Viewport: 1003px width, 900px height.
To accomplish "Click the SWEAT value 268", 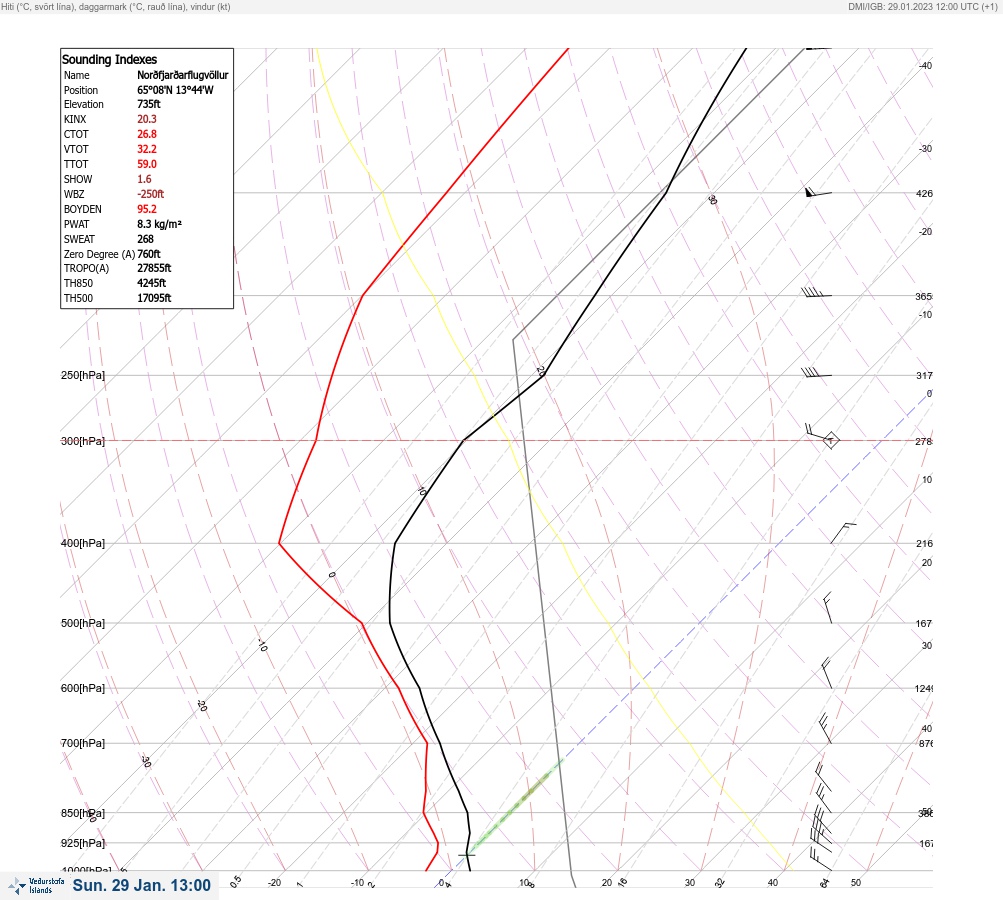I will tap(145, 239).
